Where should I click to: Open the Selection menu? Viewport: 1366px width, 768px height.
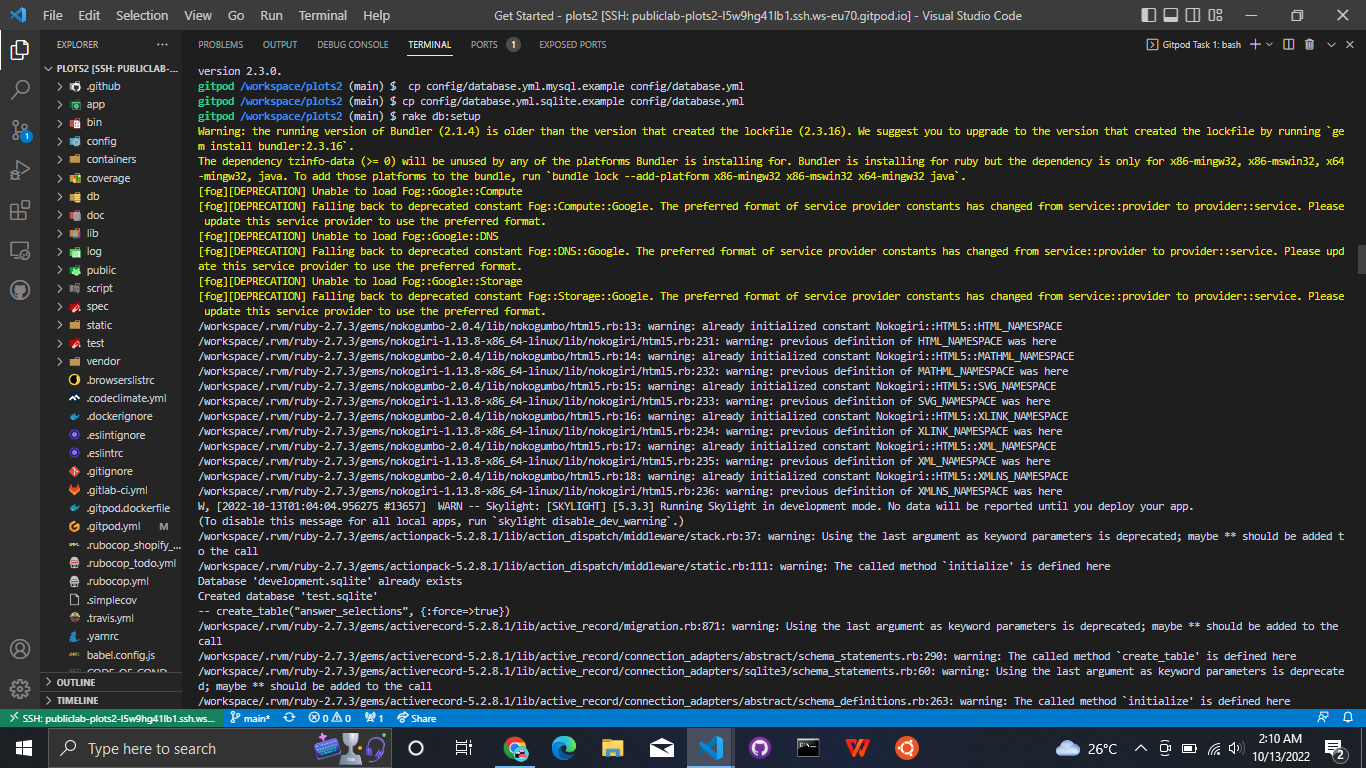coord(142,16)
